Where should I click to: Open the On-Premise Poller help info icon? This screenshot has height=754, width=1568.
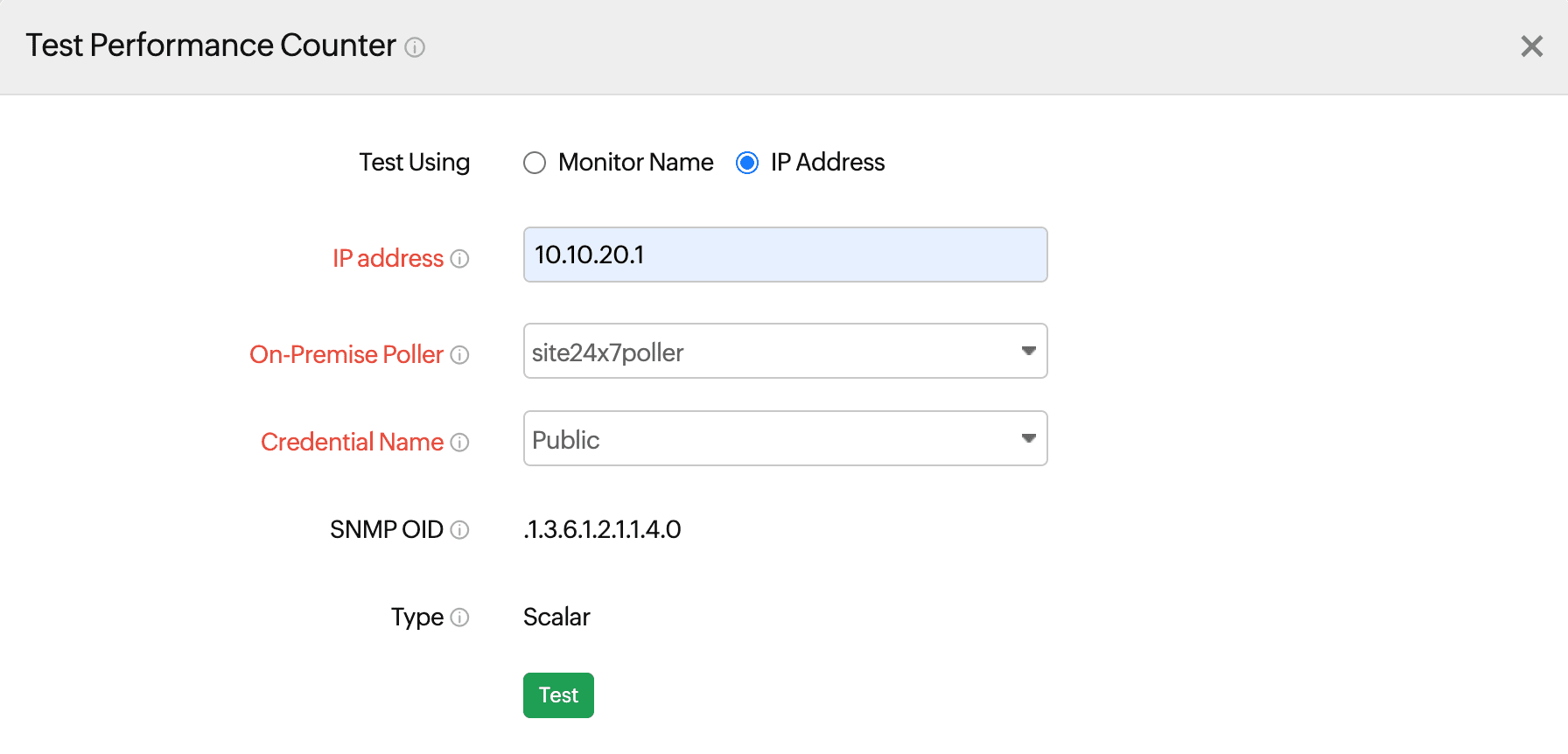[x=459, y=355]
